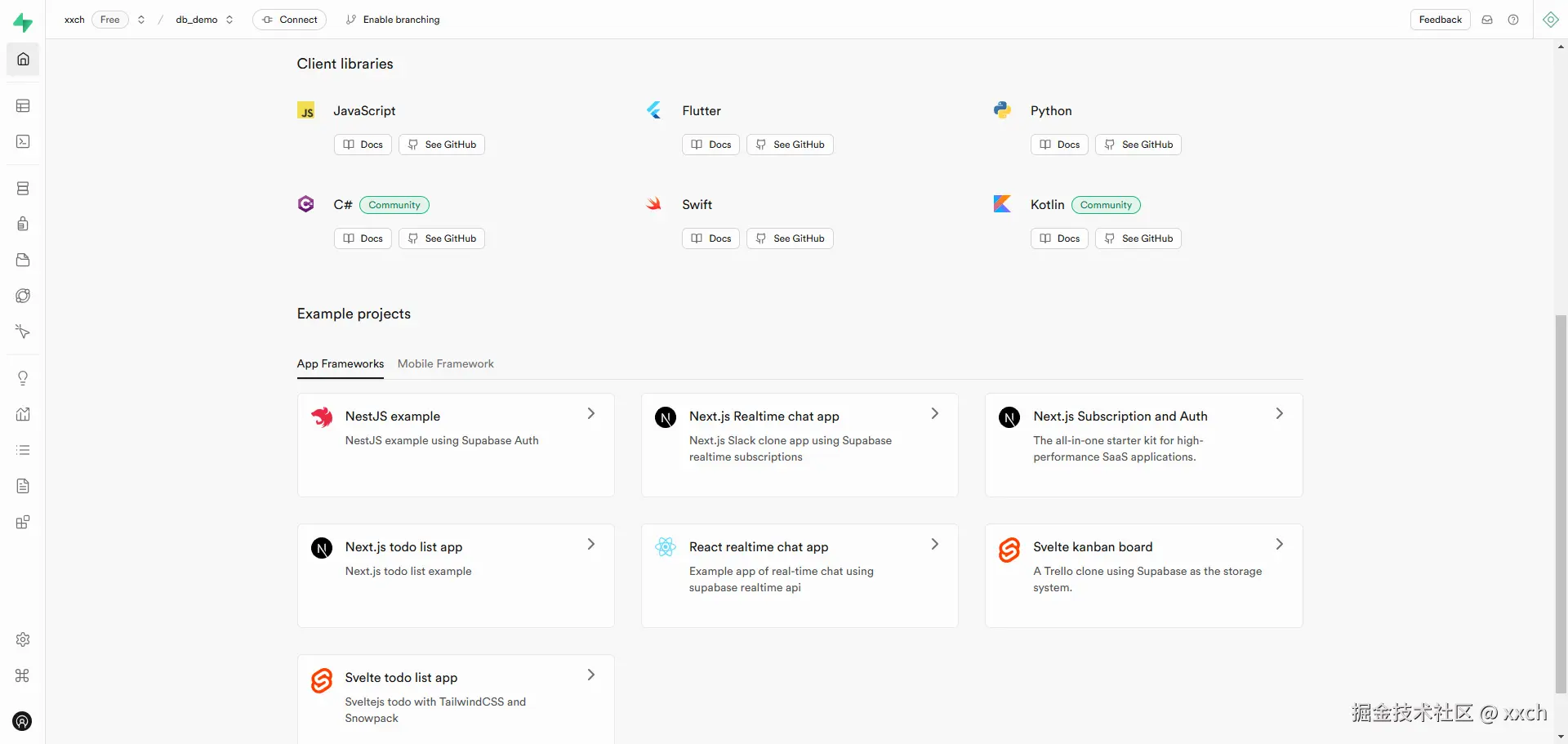
Task: Open the Table Editor sidebar icon
Action: 23,106
